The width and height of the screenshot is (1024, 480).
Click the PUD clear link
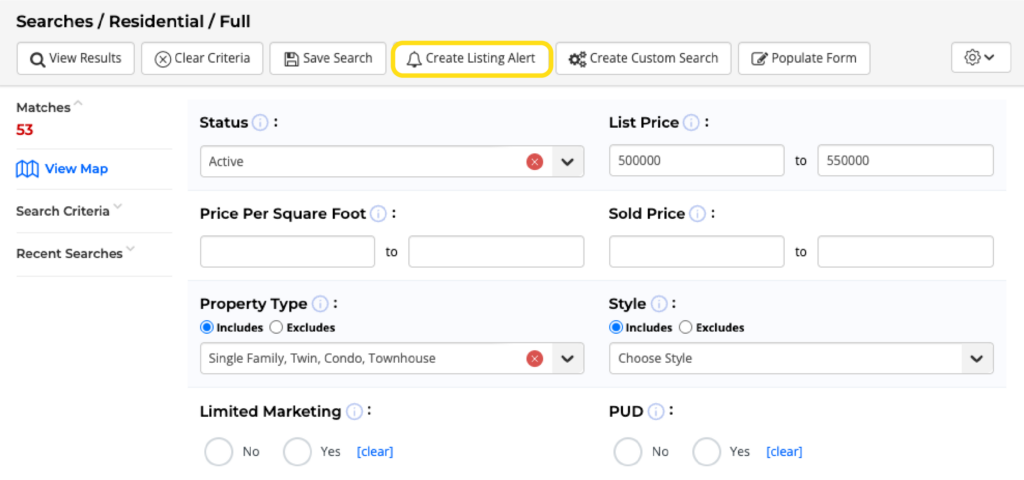point(784,452)
